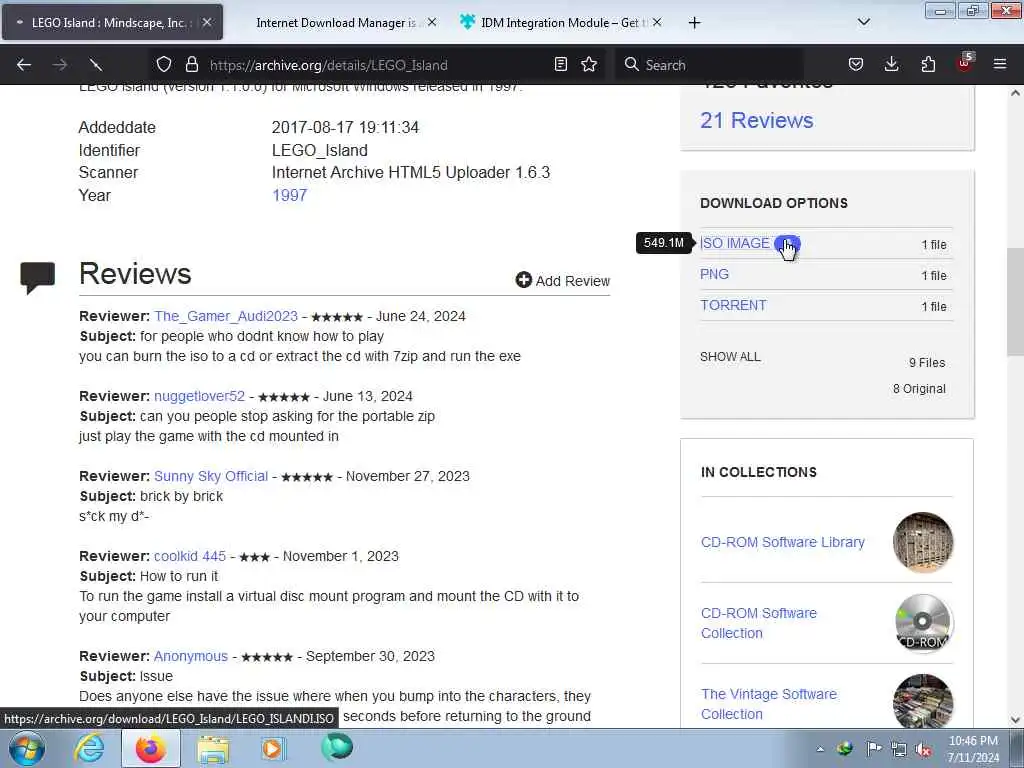Open reviewer The_Gamer_Audi2023 profile

[x=225, y=316]
